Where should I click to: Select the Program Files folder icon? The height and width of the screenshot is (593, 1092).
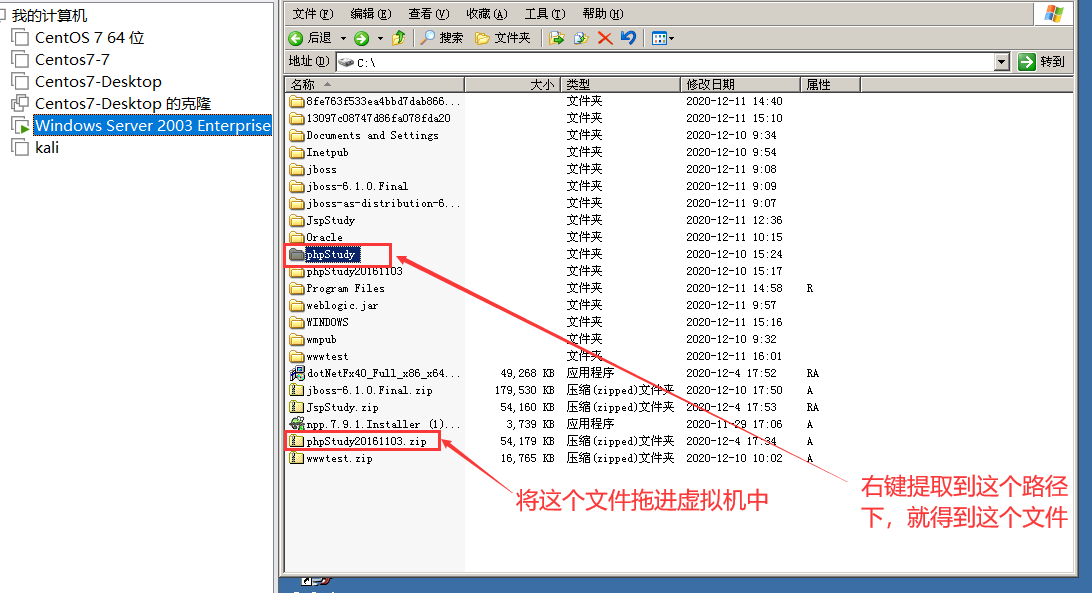pos(297,288)
